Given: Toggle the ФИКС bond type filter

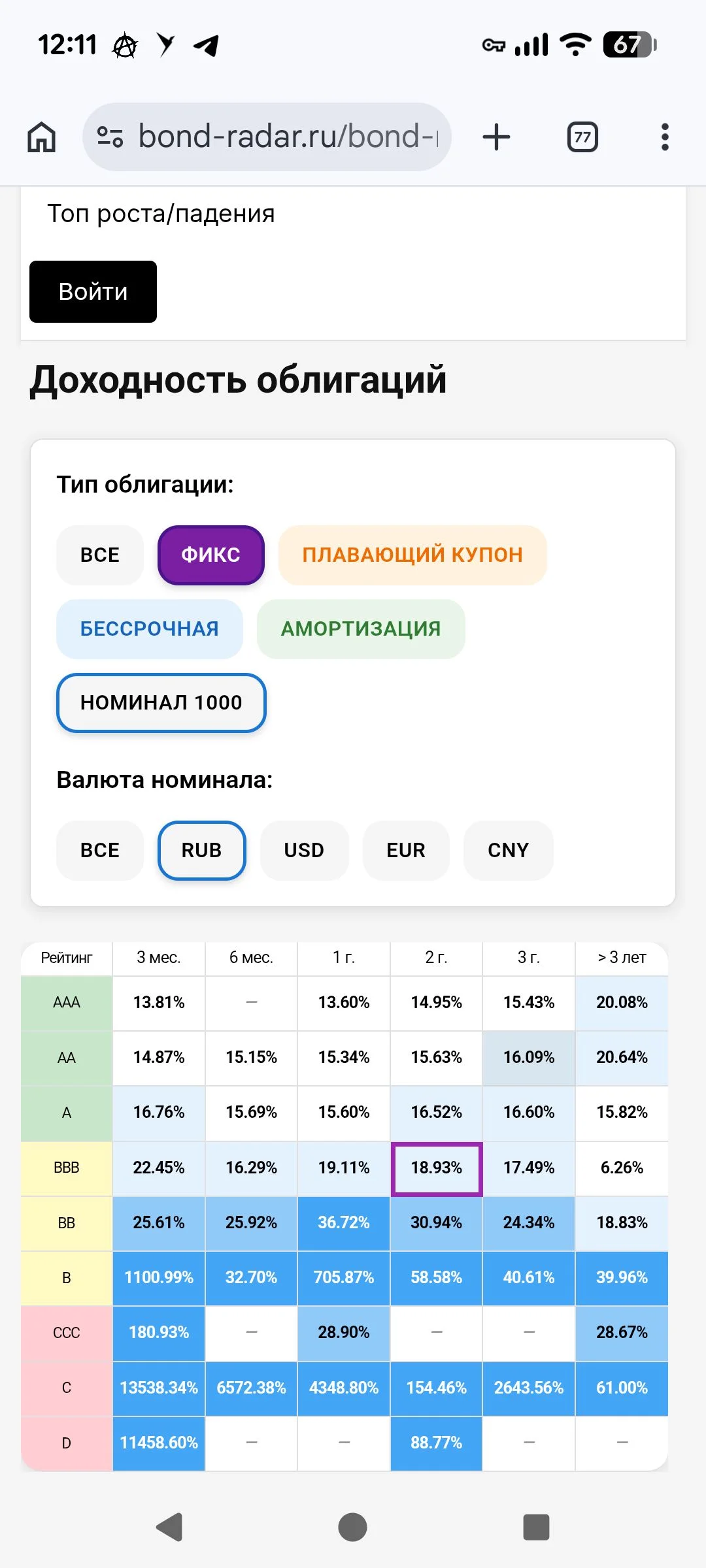Looking at the screenshot, I should 210,555.
